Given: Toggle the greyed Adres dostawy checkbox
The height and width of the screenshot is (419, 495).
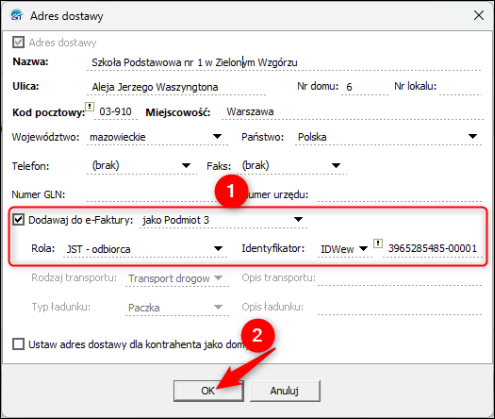Looking at the screenshot, I should [x=18, y=42].
